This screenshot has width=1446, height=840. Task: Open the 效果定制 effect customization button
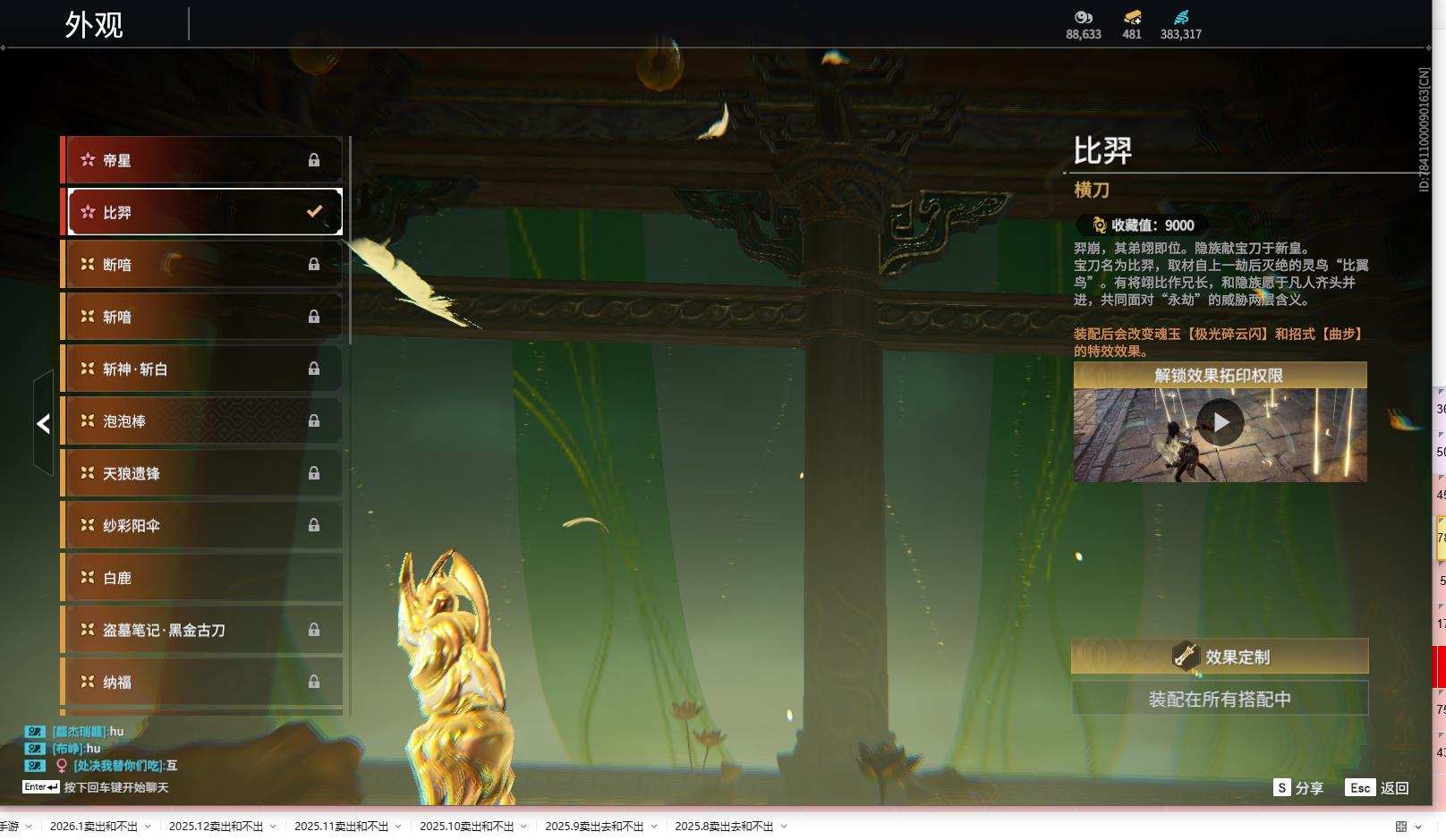(x=1220, y=656)
